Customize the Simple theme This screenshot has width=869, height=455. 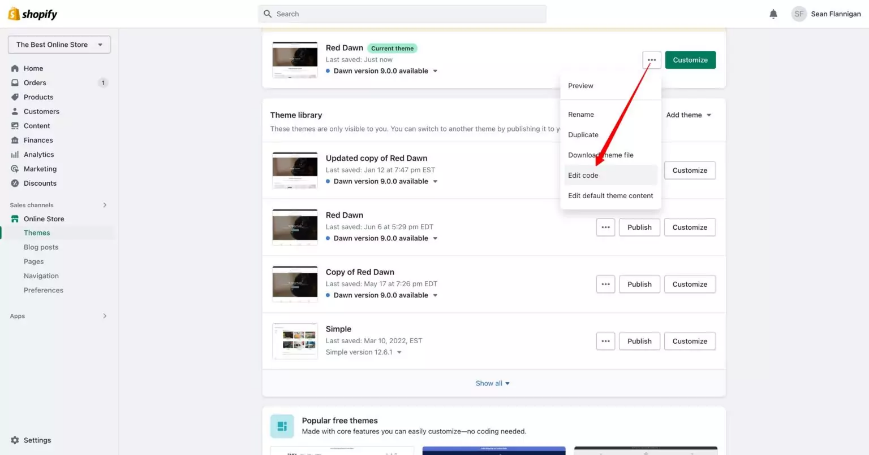[x=689, y=341]
